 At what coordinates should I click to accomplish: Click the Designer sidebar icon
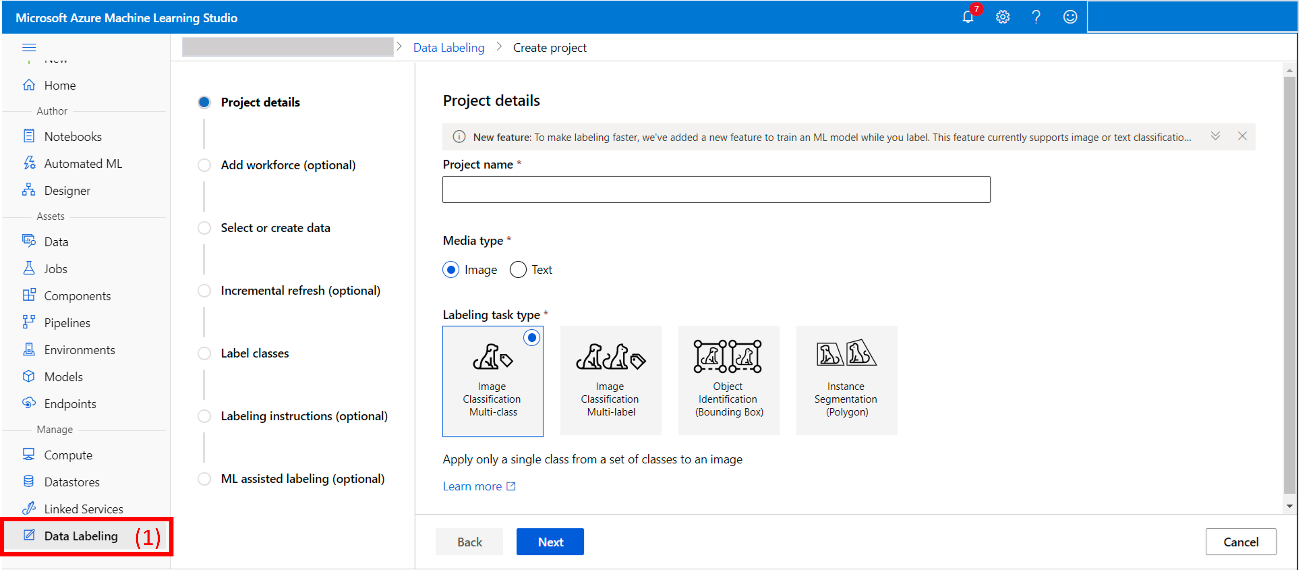tap(29, 190)
